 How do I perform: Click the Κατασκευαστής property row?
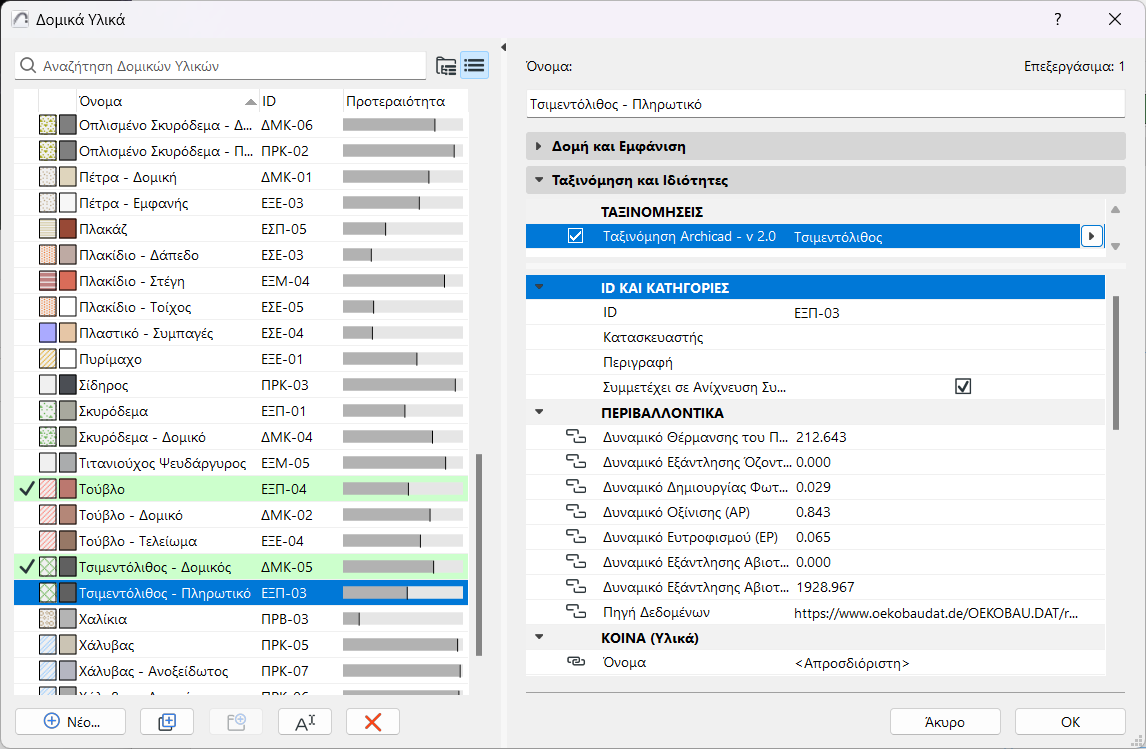816,338
